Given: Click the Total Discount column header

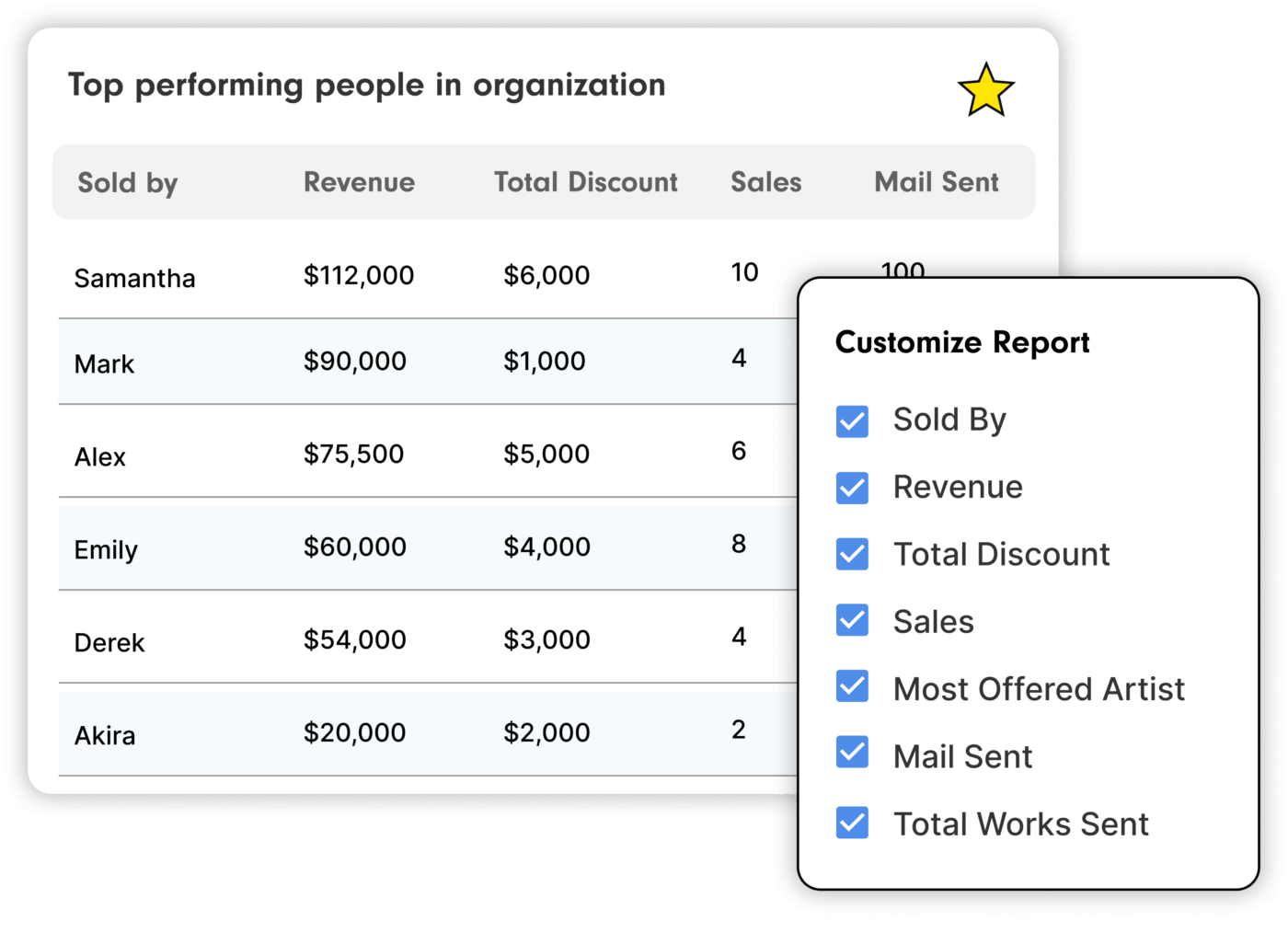Looking at the screenshot, I should tap(586, 182).
